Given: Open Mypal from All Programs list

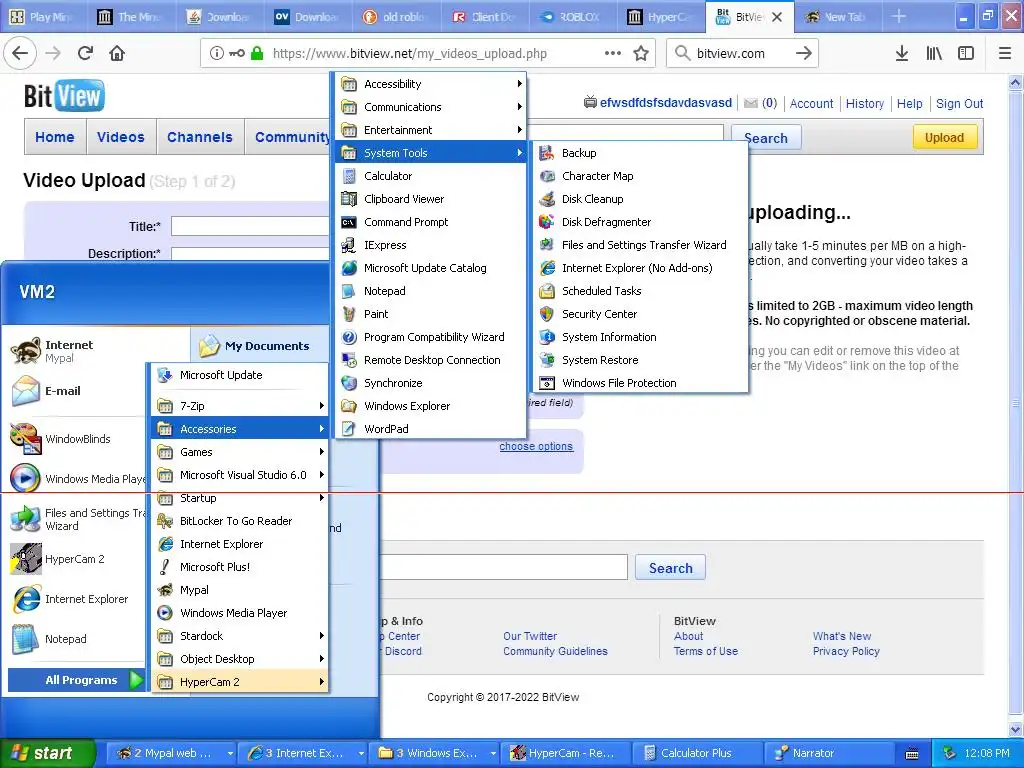Looking at the screenshot, I should (240, 590).
